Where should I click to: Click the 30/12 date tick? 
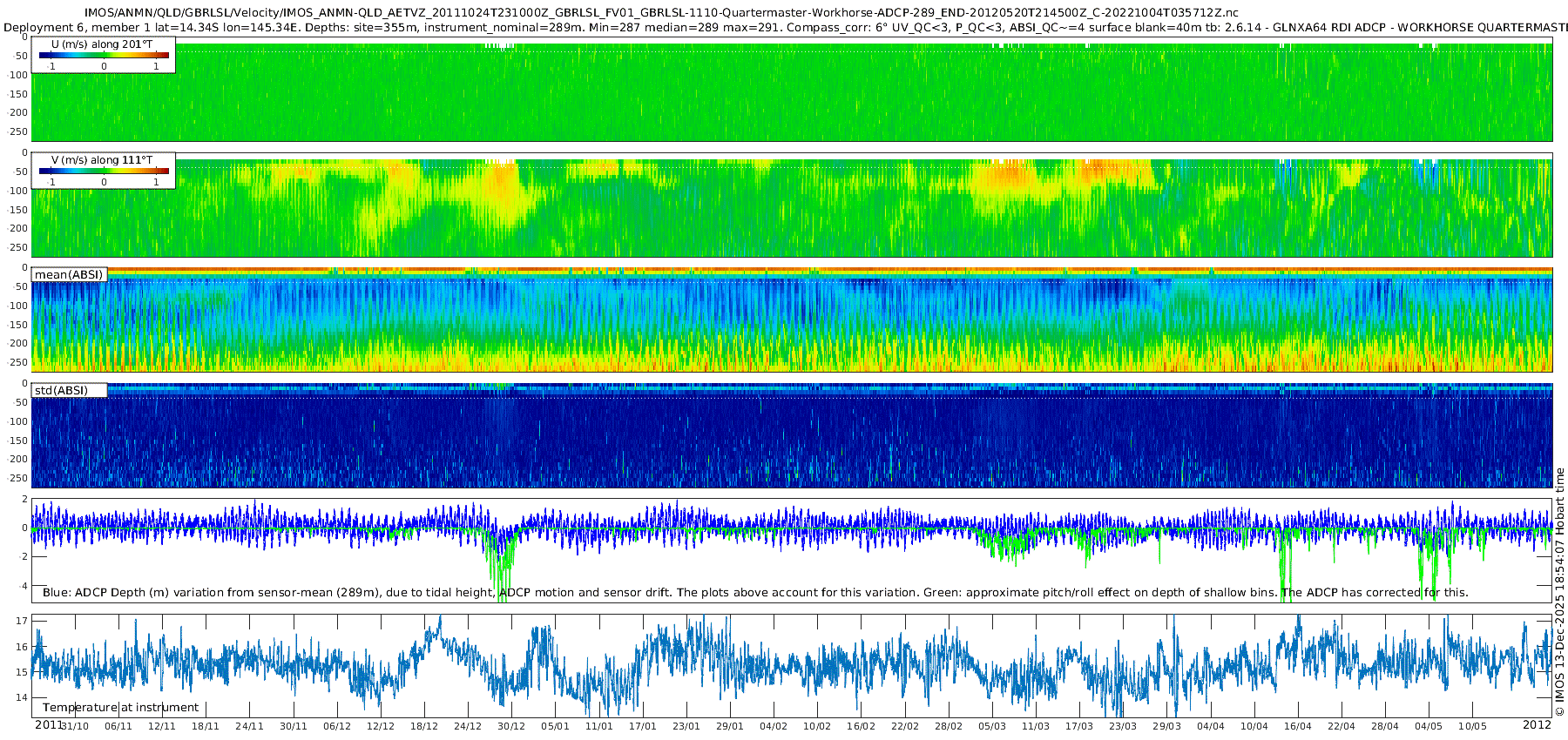click(x=511, y=726)
